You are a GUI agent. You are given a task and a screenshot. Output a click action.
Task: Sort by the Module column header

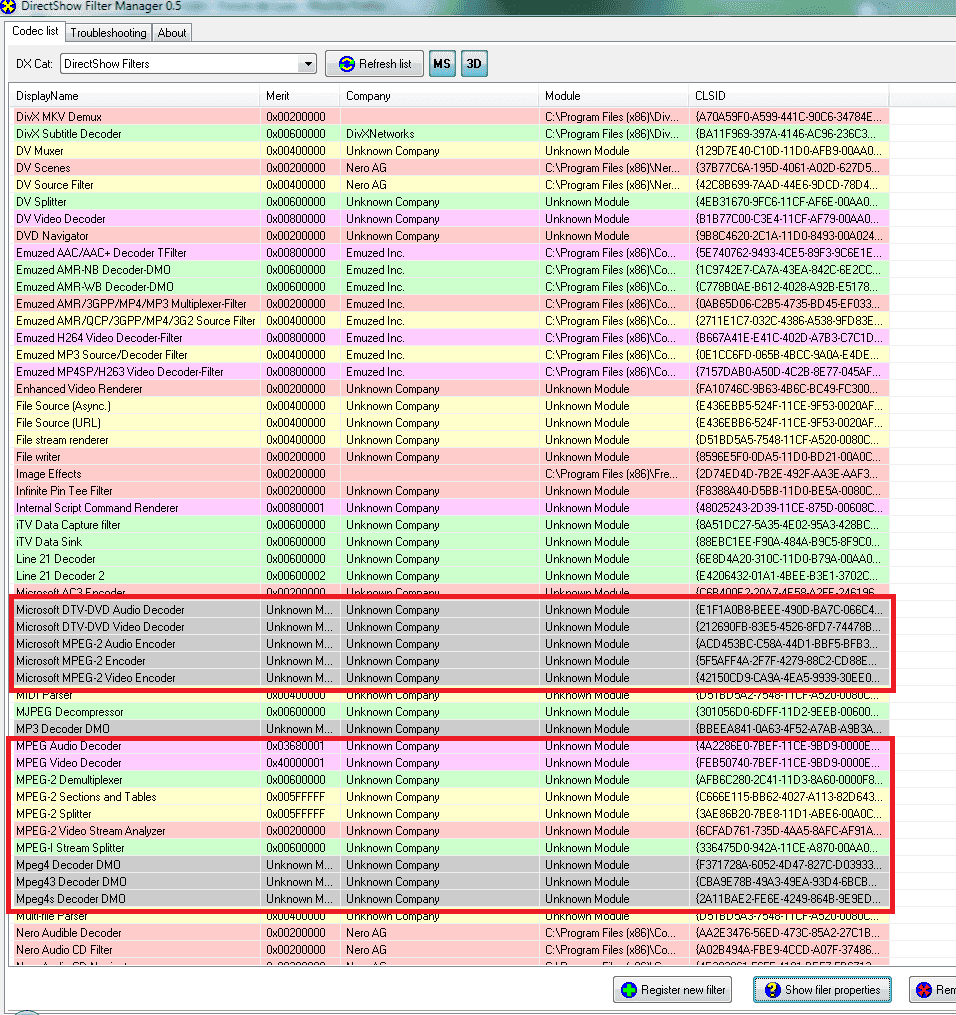[x=613, y=96]
